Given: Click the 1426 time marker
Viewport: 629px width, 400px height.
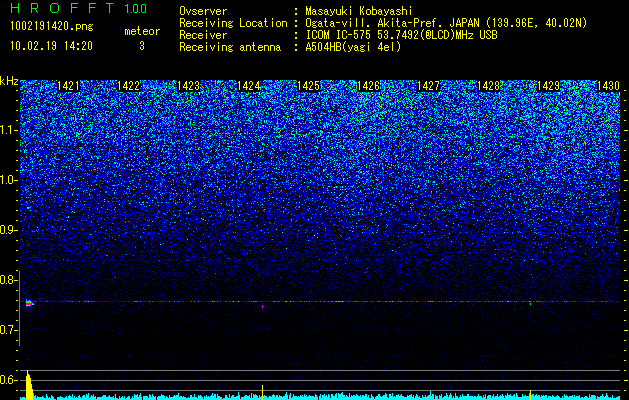Looking at the screenshot, I should coord(368,86).
